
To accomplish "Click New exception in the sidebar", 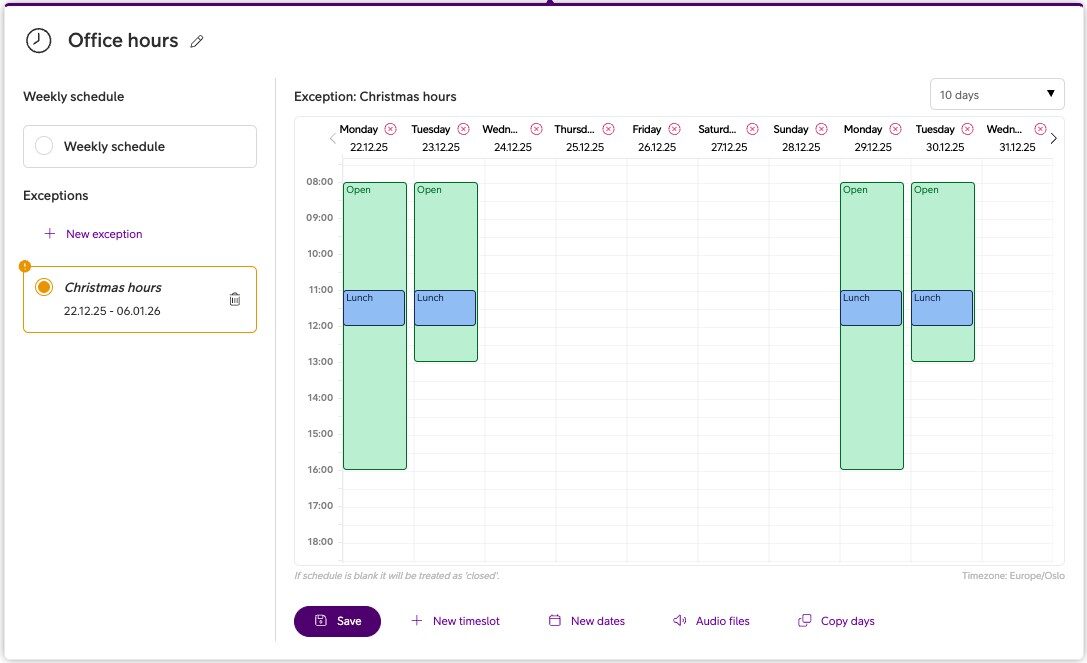I will pyautogui.click(x=94, y=234).
